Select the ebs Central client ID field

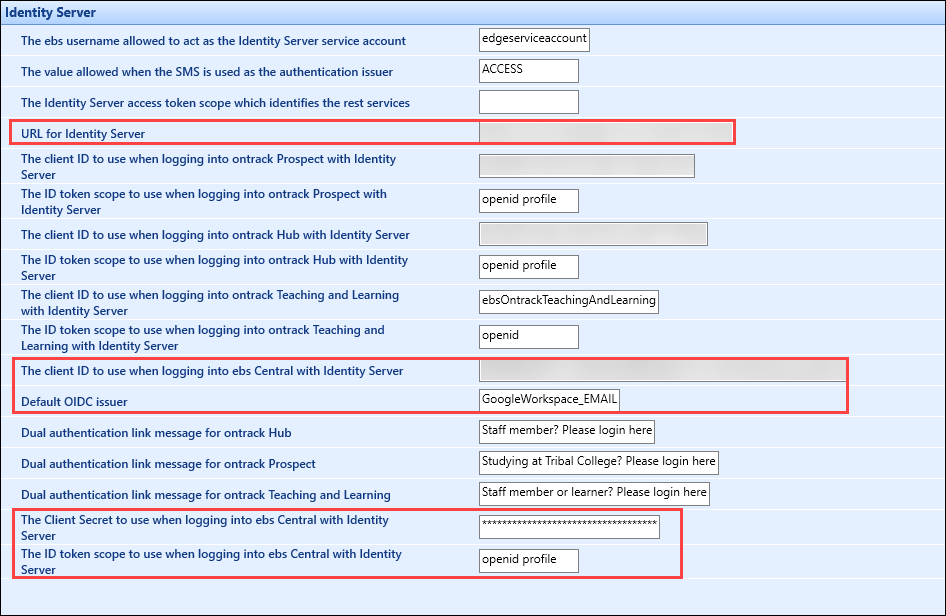point(660,370)
